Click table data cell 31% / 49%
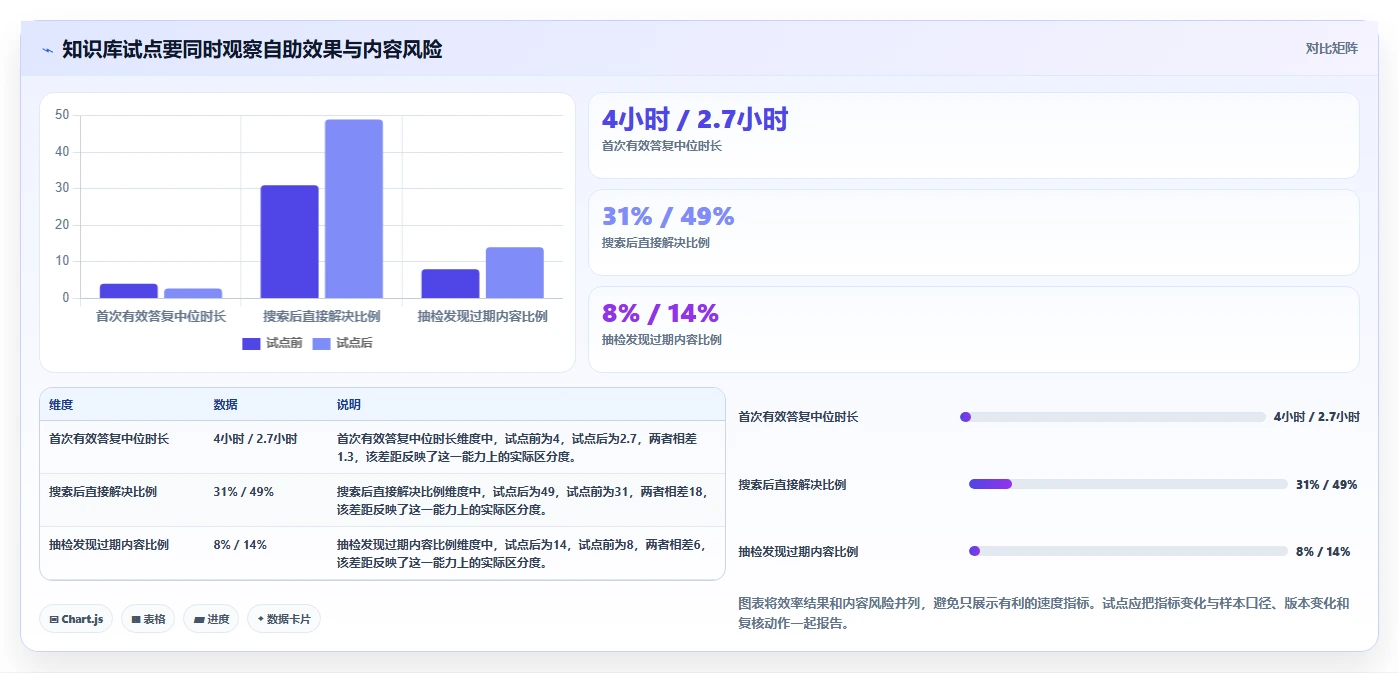The height and width of the screenshot is (673, 1399). pos(243,492)
